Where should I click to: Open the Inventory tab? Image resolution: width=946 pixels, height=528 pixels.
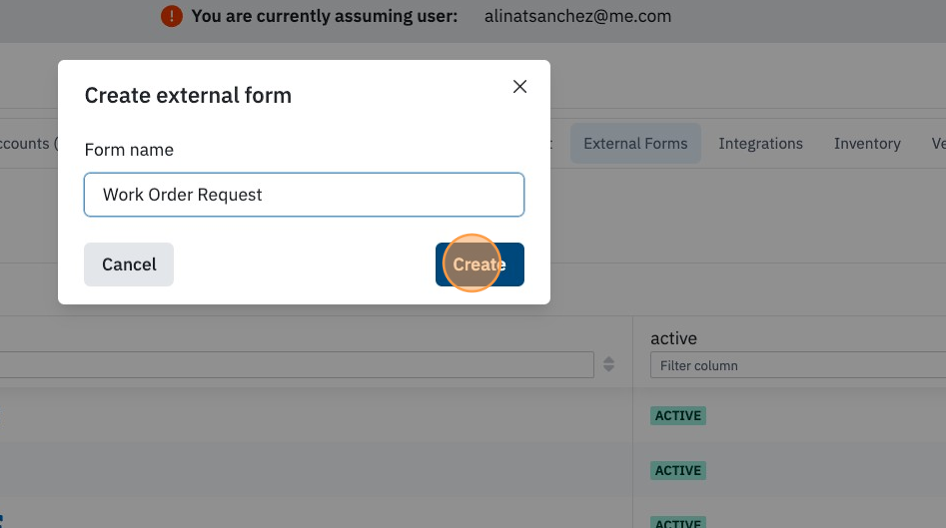pyautogui.click(x=867, y=144)
